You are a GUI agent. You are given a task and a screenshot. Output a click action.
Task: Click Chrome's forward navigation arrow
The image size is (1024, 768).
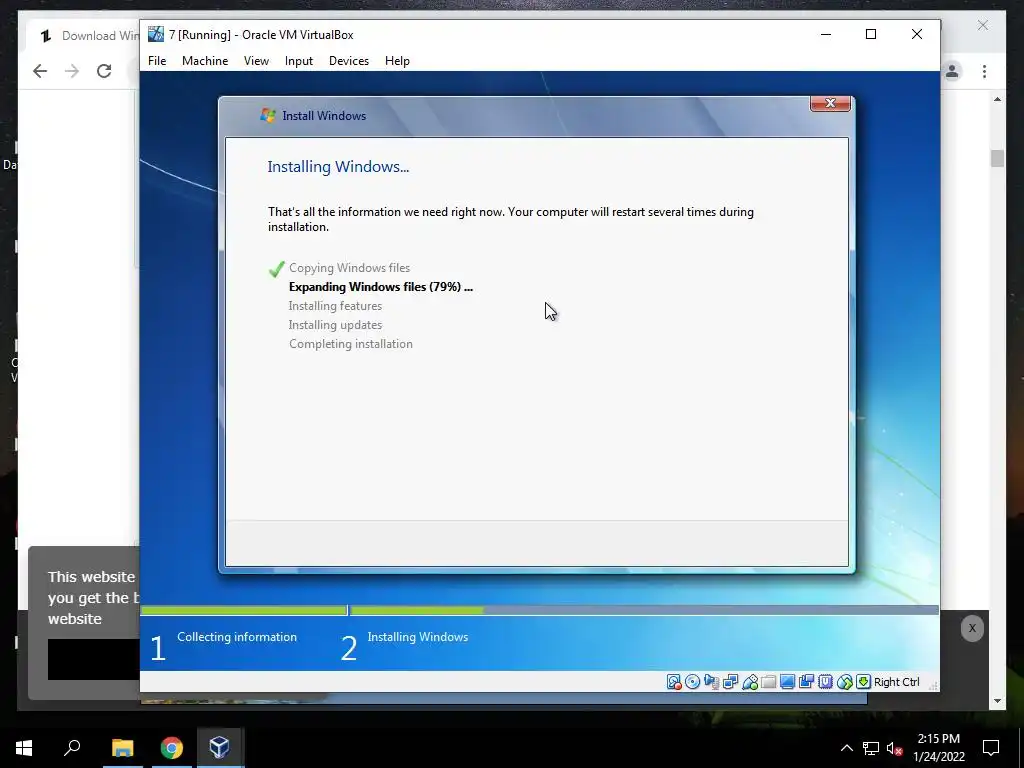point(72,71)
